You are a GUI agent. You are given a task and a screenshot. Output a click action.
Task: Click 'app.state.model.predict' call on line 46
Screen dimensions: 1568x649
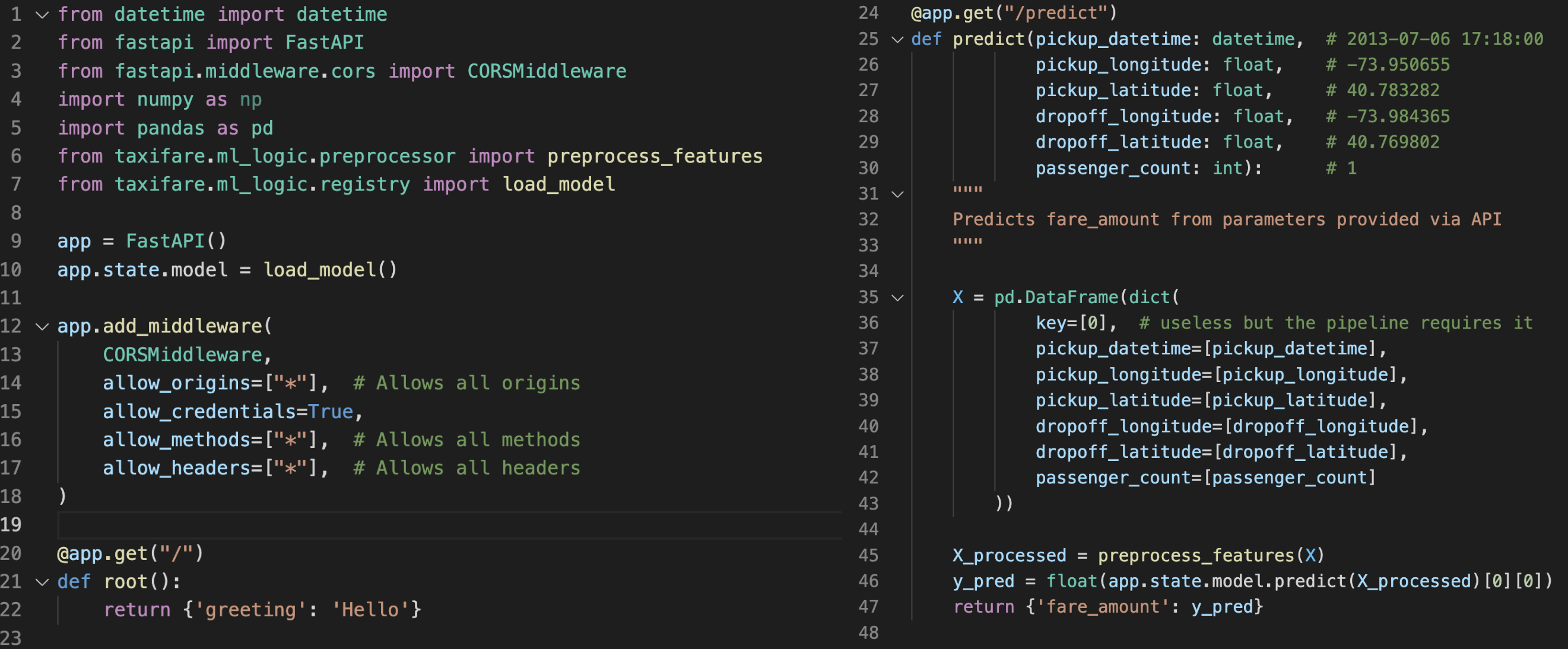click(1227, 581)
